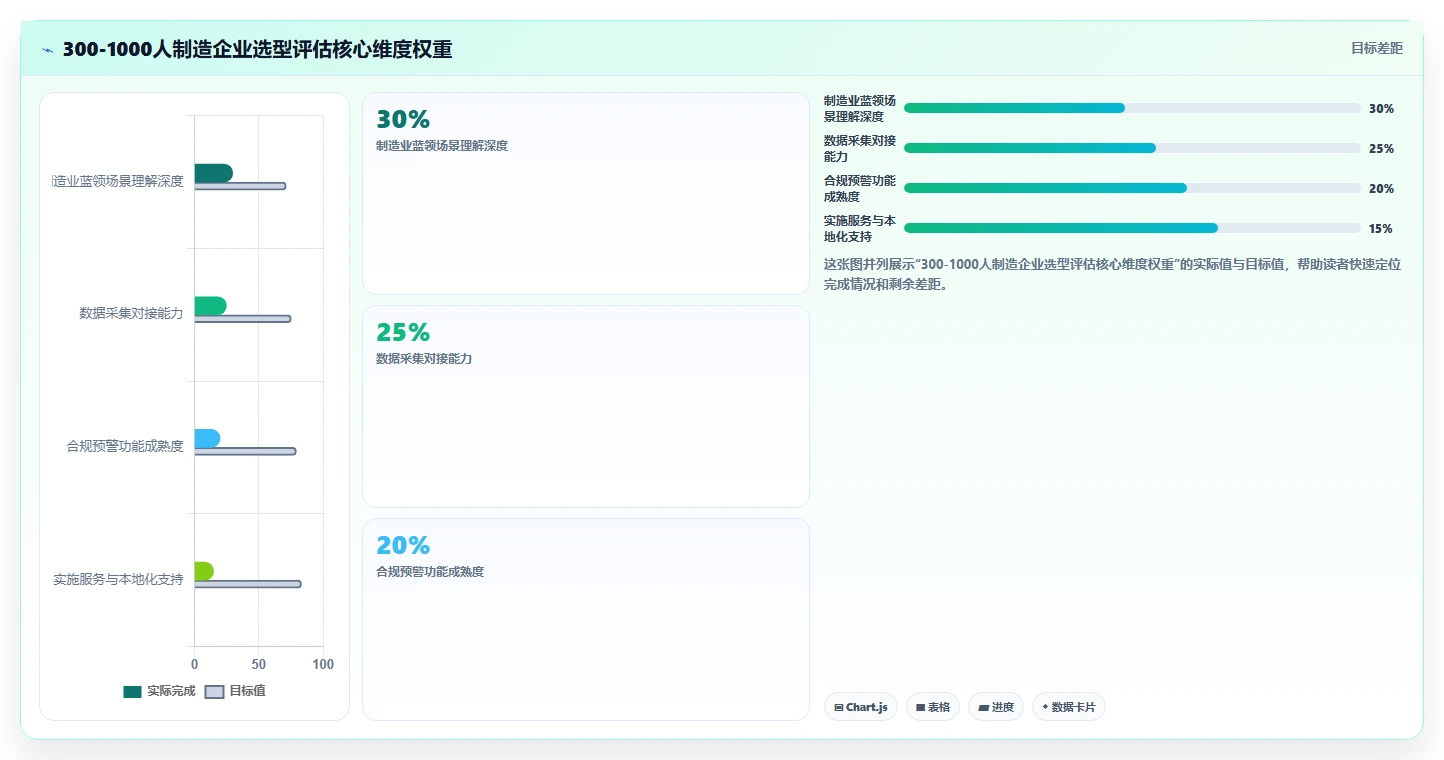Click the blue actual bar for 合规预警功能成熟度

point(207,438)
